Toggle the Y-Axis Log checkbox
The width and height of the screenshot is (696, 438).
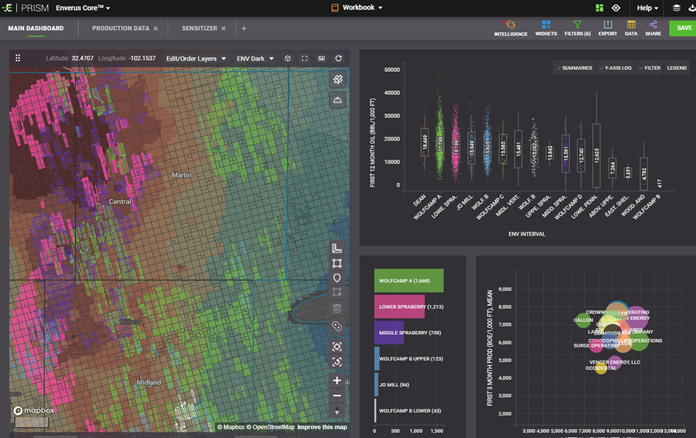click(x=615, y=68)
